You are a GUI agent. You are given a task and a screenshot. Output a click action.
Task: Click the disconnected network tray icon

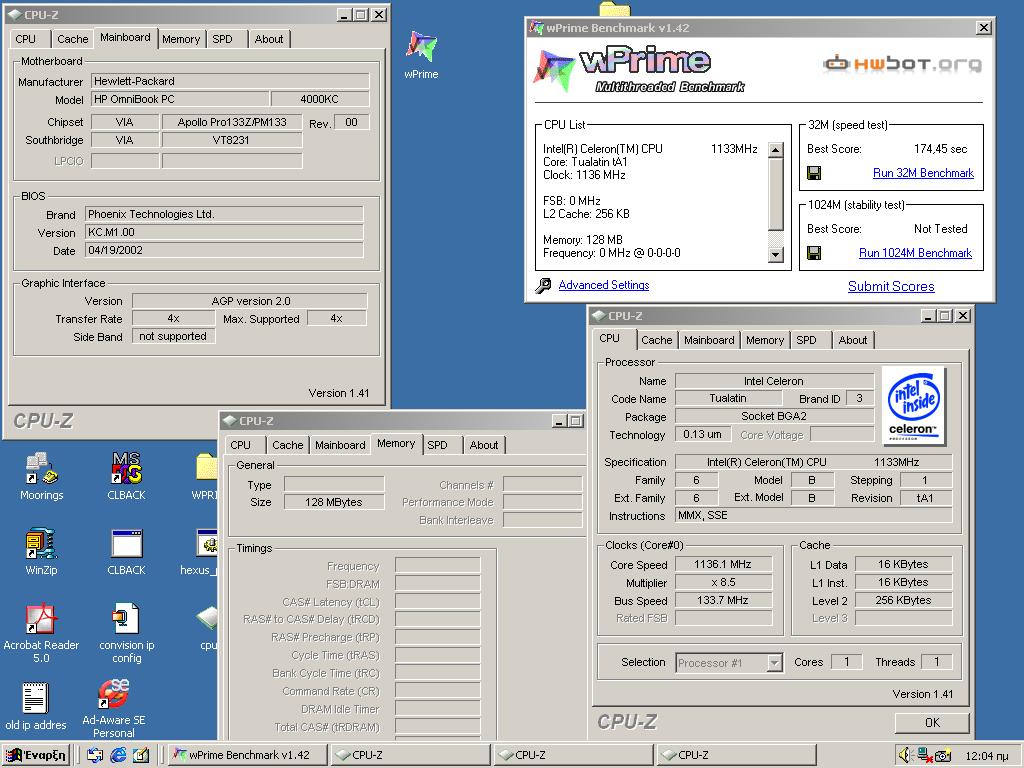pyautogui.click(x=923, y=755)
